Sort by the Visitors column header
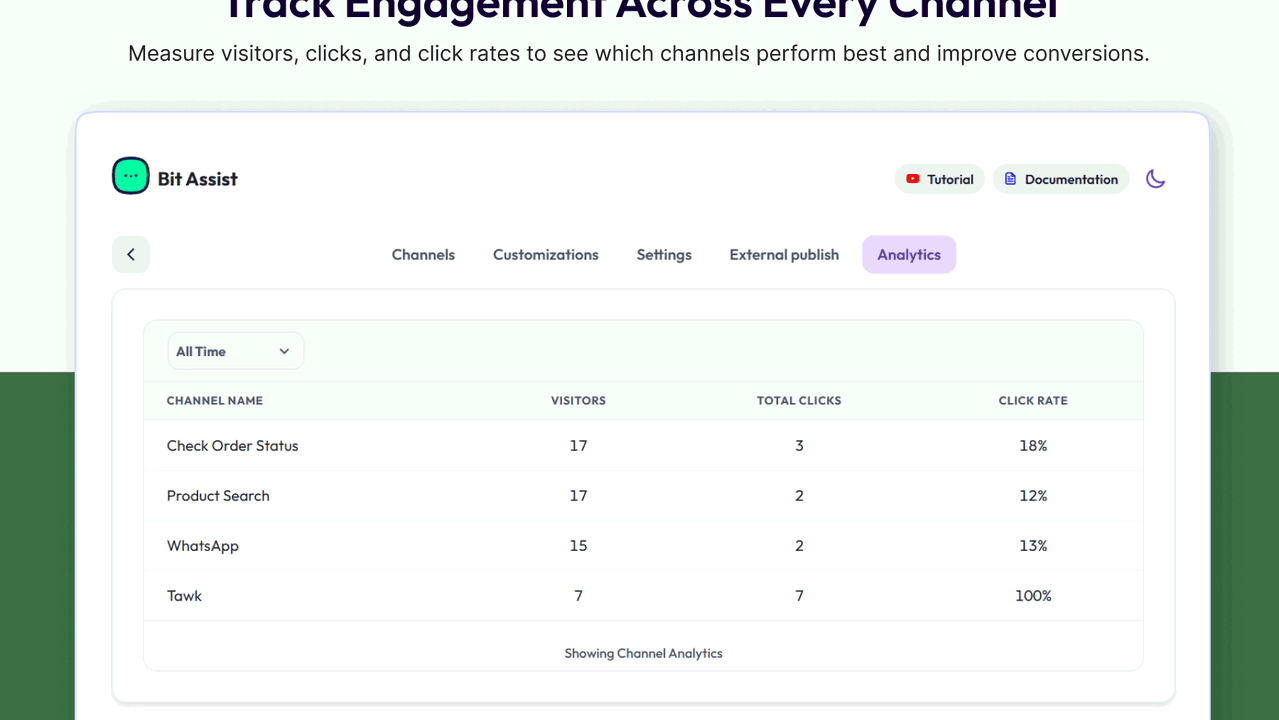This screenshot has height=720, width=1279. point(578,400)
